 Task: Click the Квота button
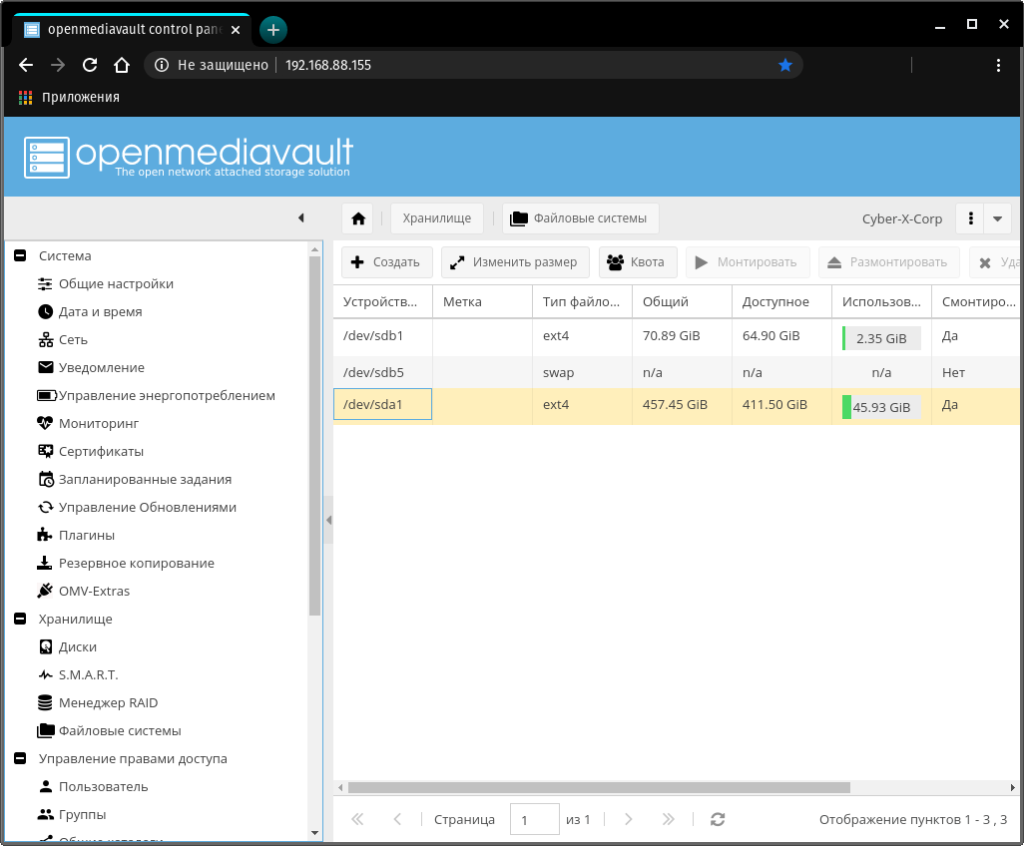coord(637,262)
